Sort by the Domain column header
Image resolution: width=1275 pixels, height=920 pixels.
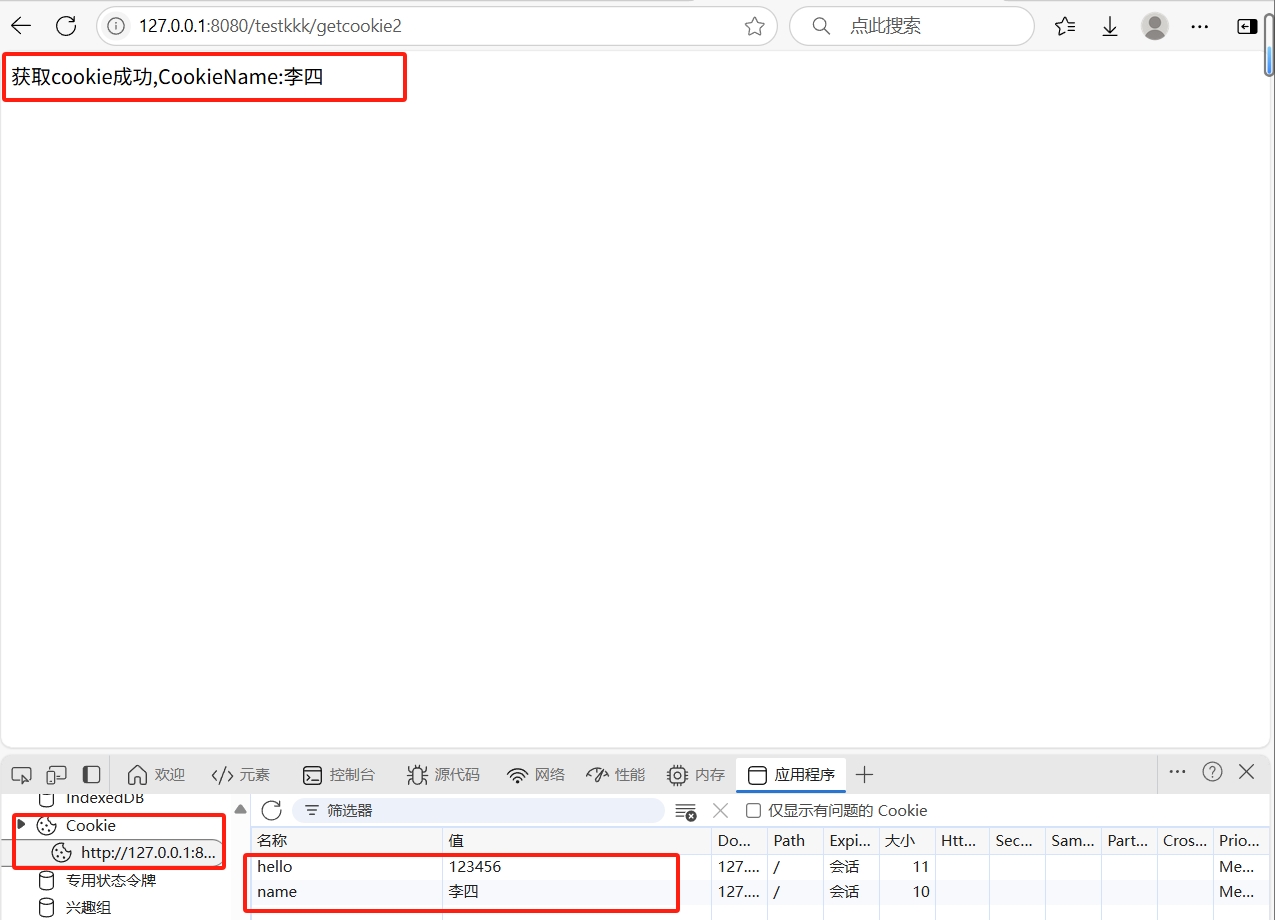tap(739, 841)
